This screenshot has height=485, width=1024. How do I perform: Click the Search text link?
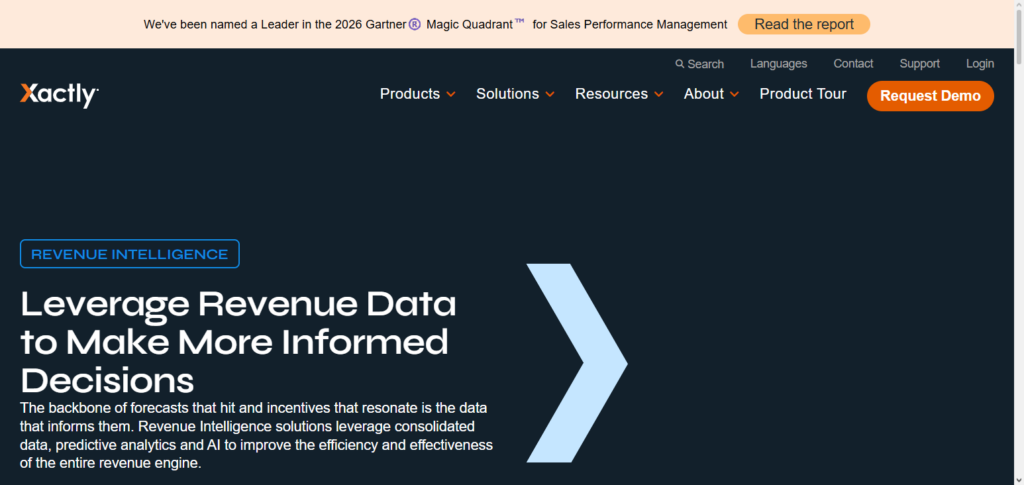[x=705, y=64]
